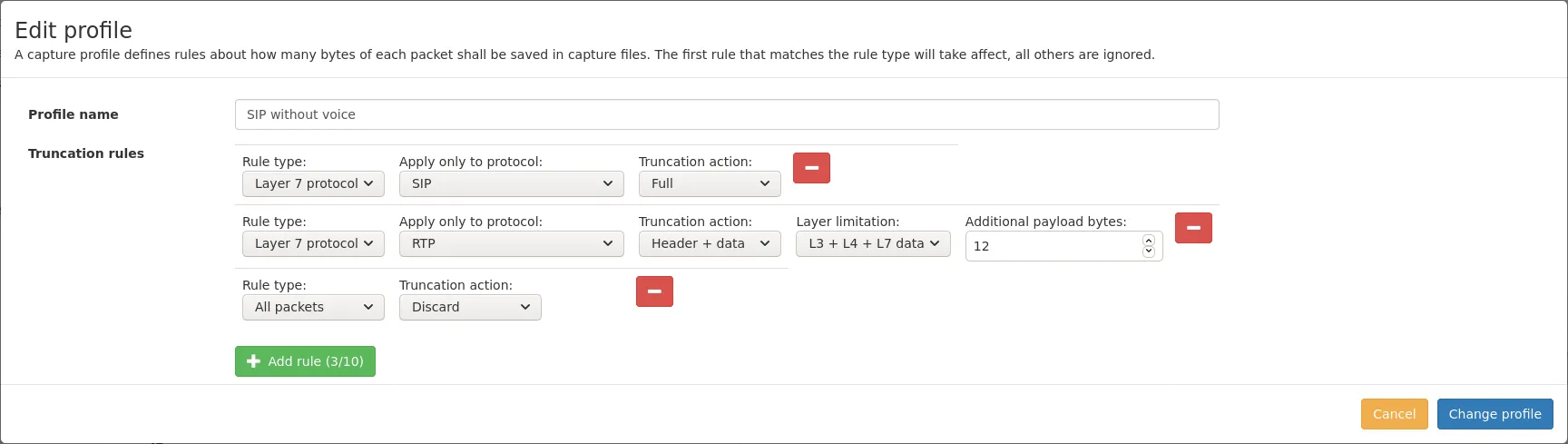Remove the SIP truncation rule
The height and width of the screenshot is (444, 1568).
click(x=811, y=168)
